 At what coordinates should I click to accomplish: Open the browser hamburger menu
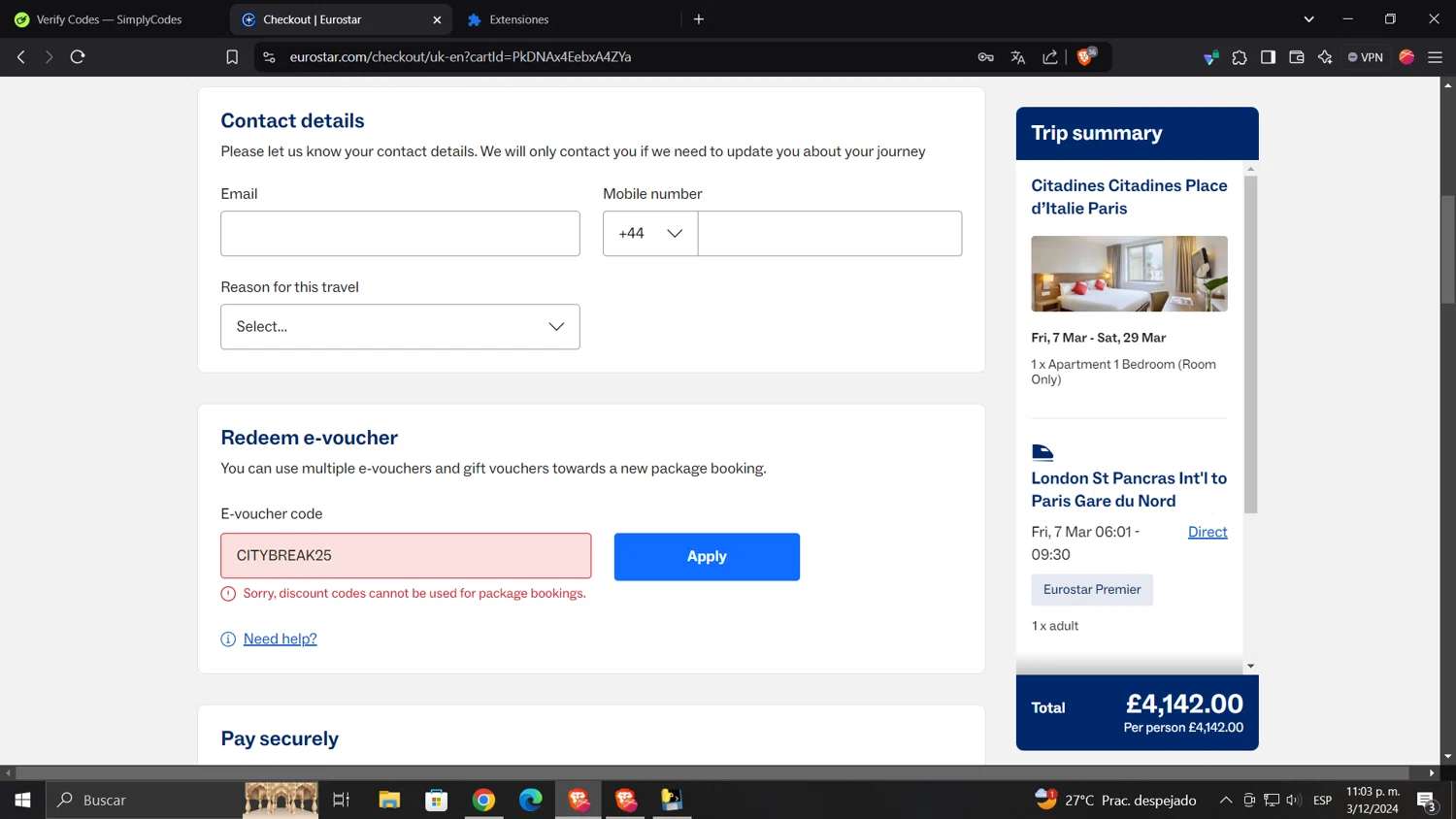point(1435,57)
